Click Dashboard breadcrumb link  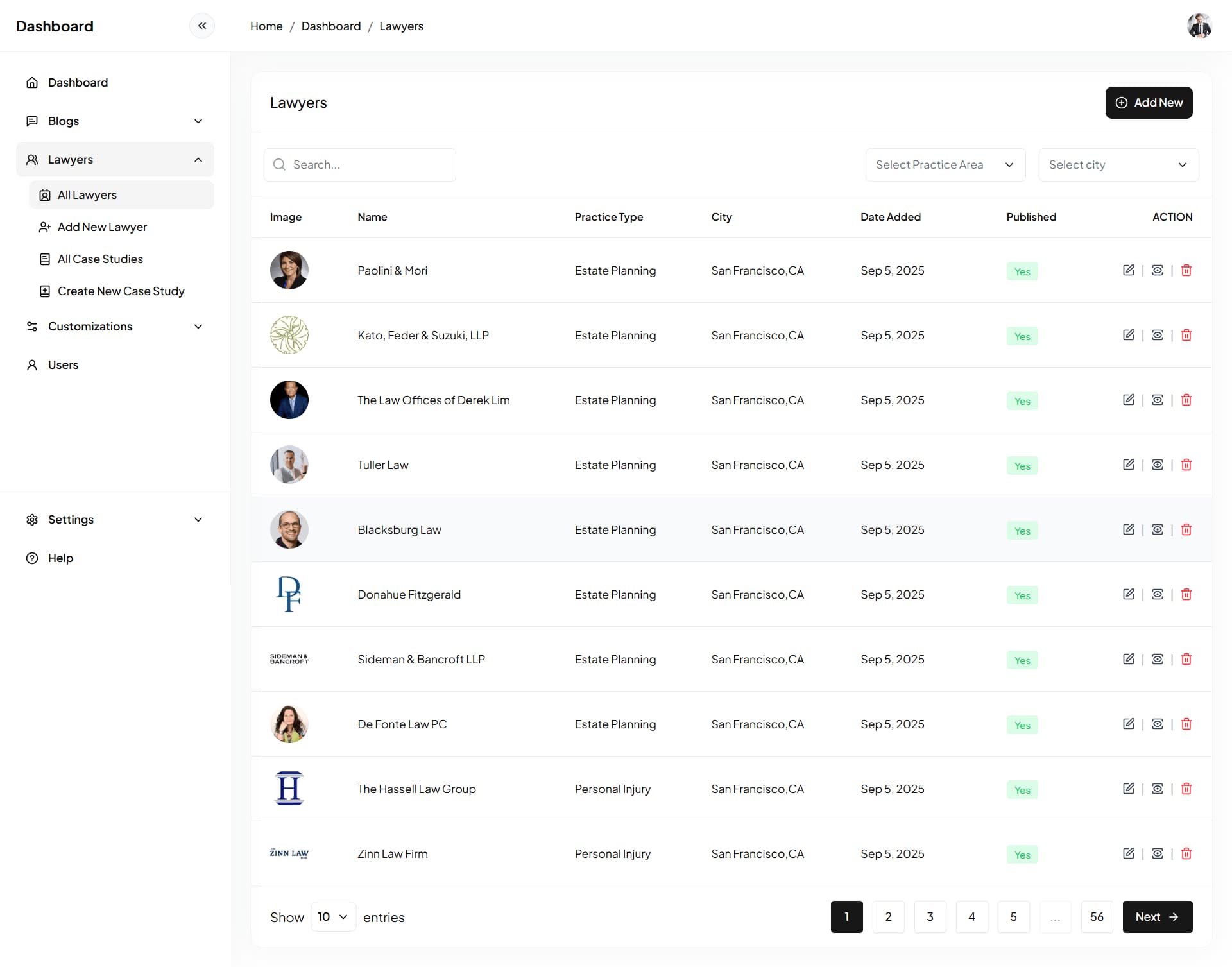coord(331,26)
